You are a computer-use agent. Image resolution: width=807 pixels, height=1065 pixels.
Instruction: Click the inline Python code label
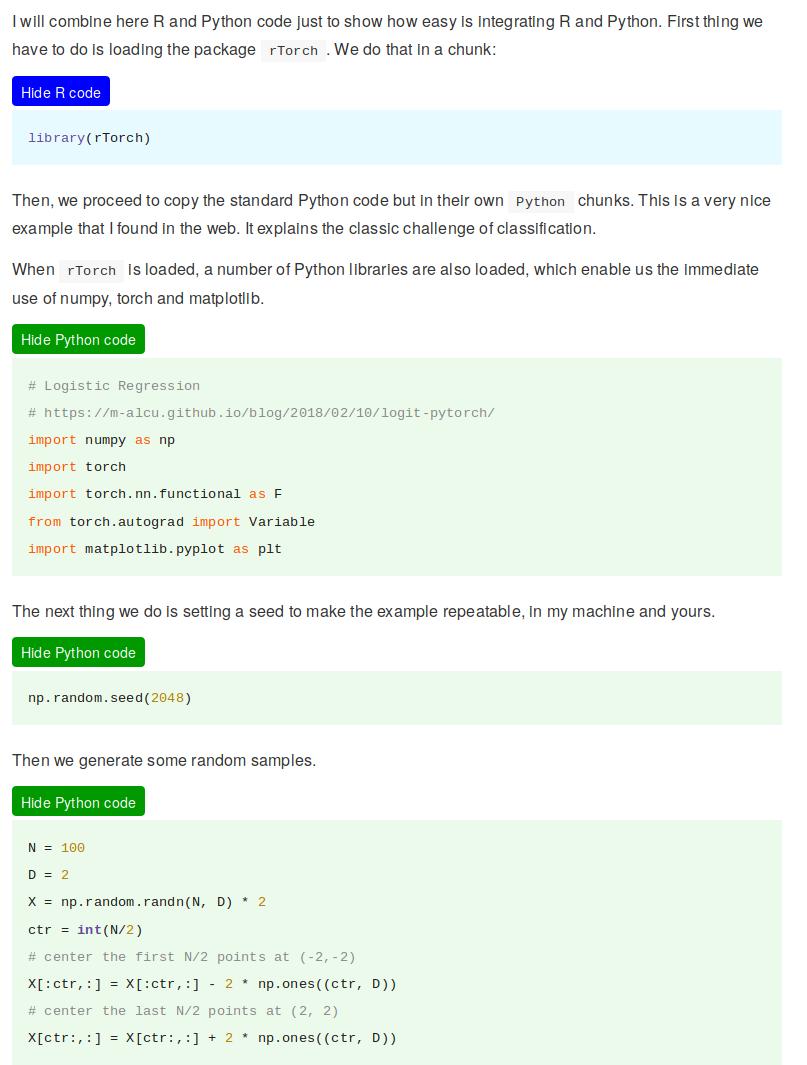[540, 202]
